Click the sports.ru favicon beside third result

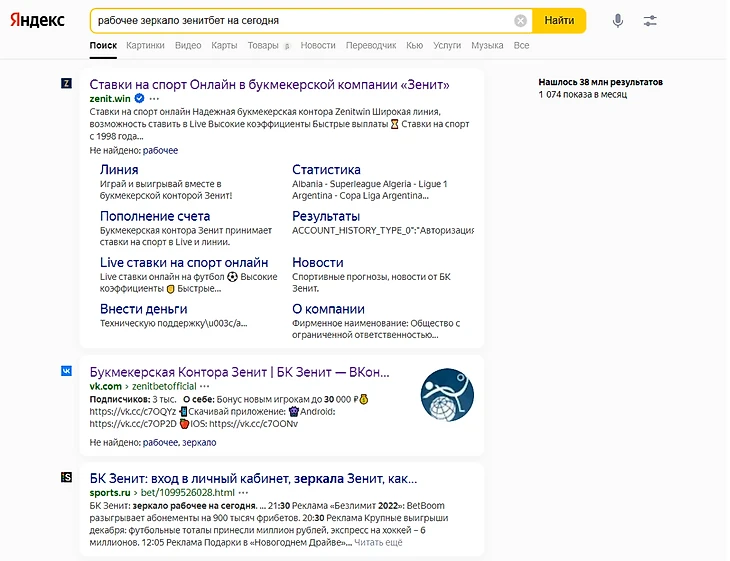[67, 477]
